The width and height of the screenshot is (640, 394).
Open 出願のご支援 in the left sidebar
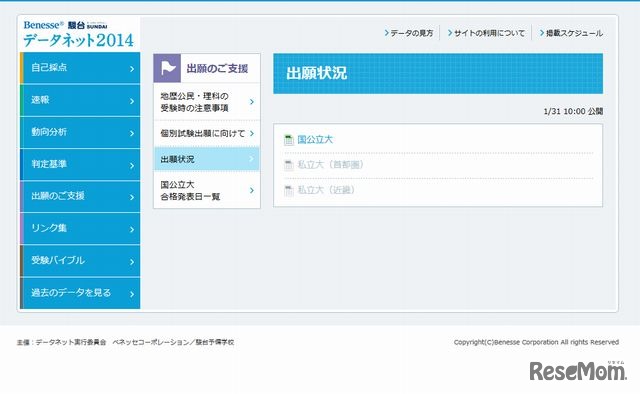[x=80, y=196]
